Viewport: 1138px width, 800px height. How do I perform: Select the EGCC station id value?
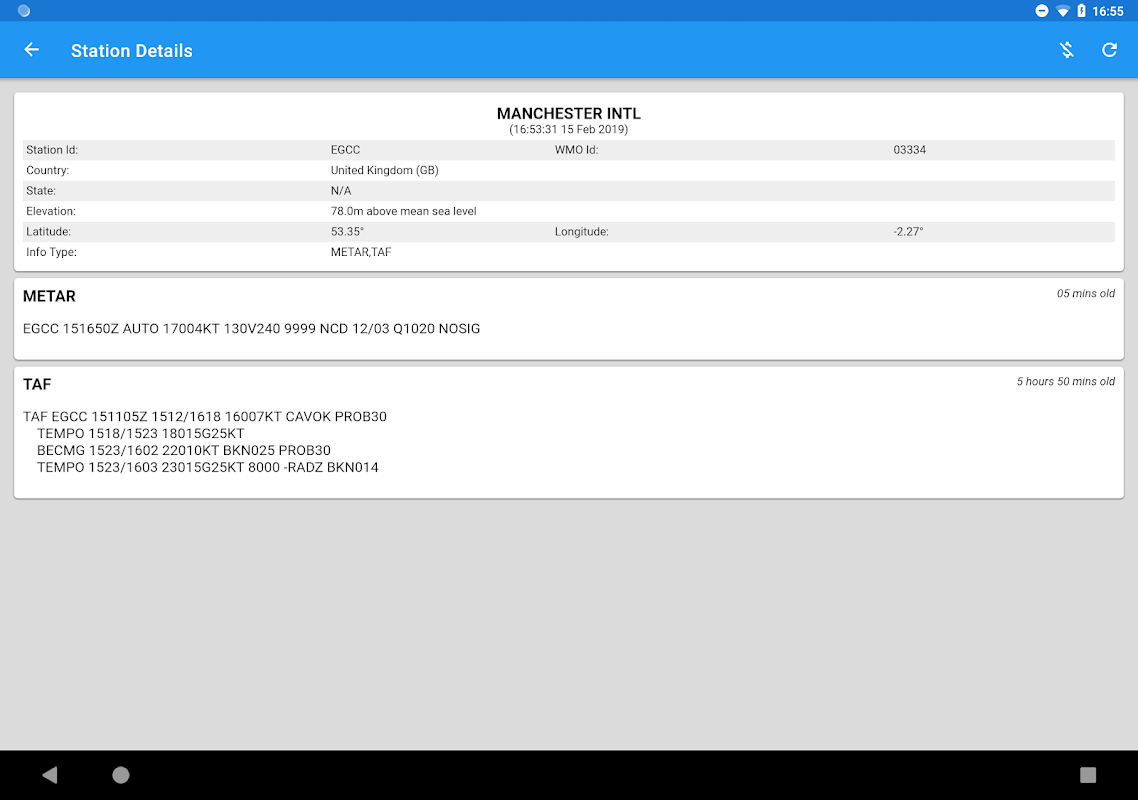pos(345,150)
